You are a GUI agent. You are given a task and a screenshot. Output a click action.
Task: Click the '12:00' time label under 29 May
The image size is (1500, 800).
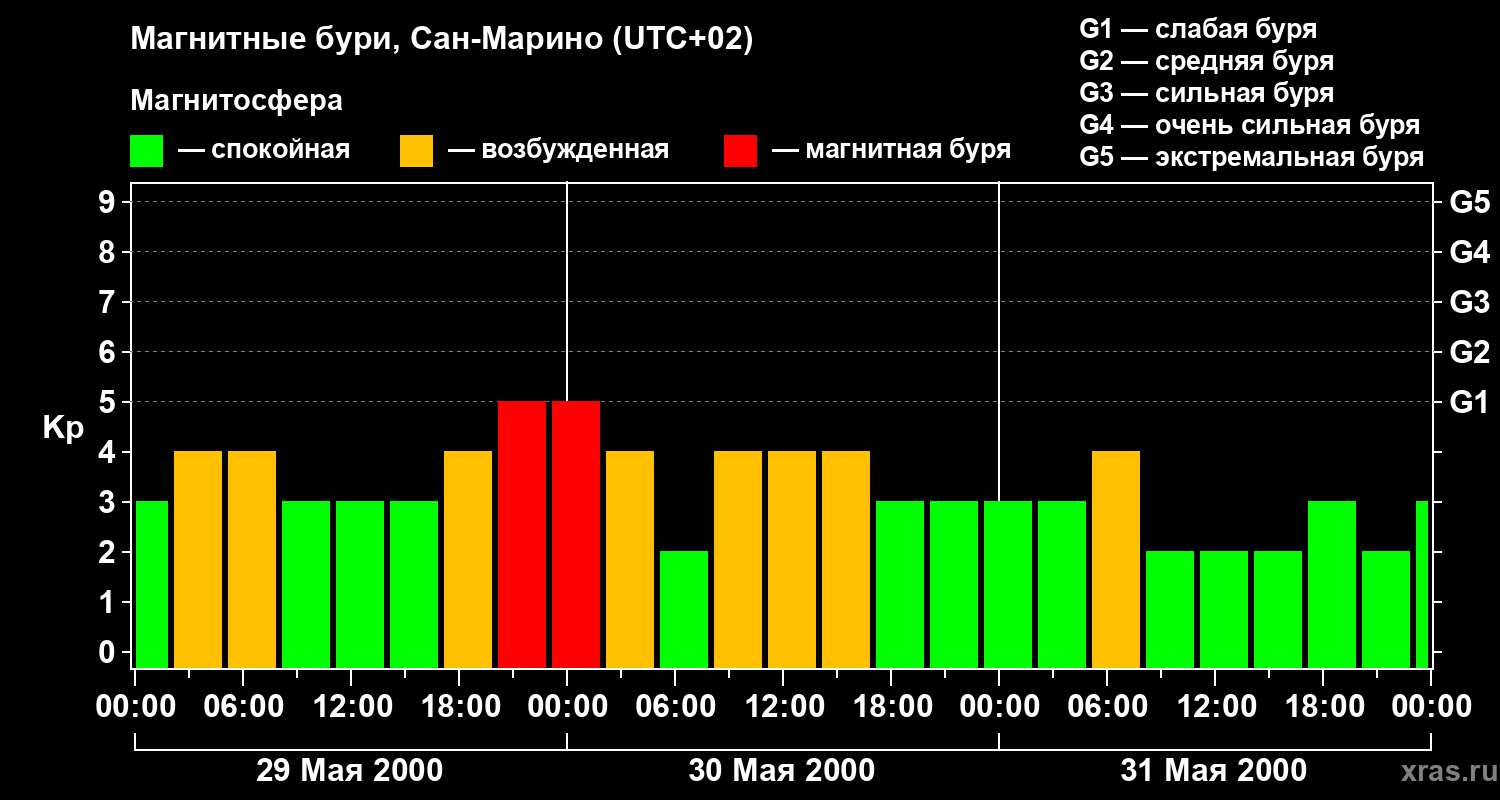tap(351, 706)
